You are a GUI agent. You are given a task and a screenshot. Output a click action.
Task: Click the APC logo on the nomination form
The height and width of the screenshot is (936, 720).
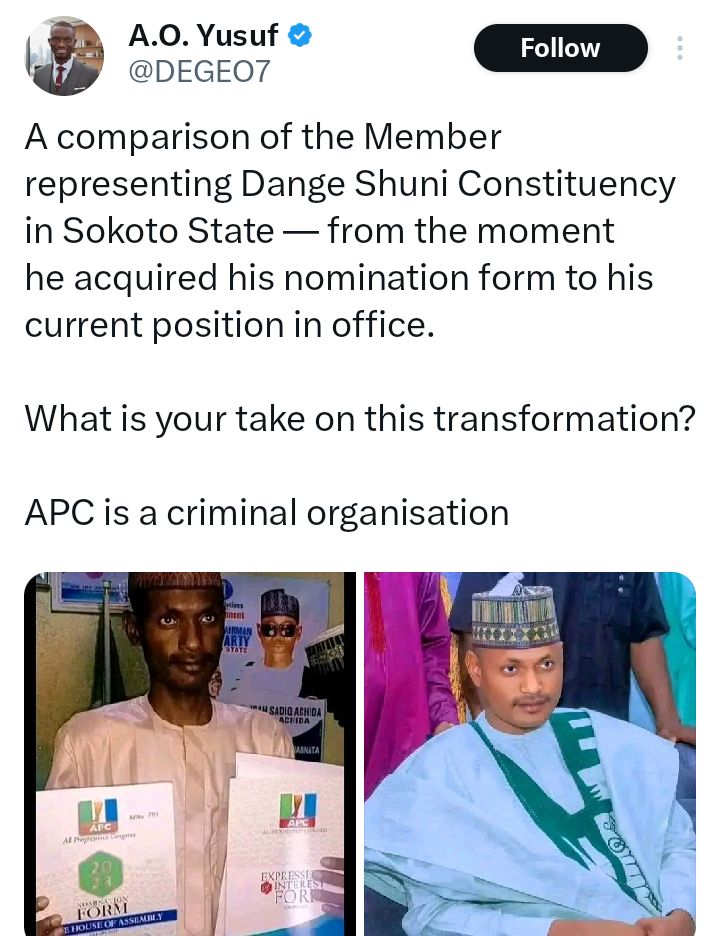tap(98, 815)
